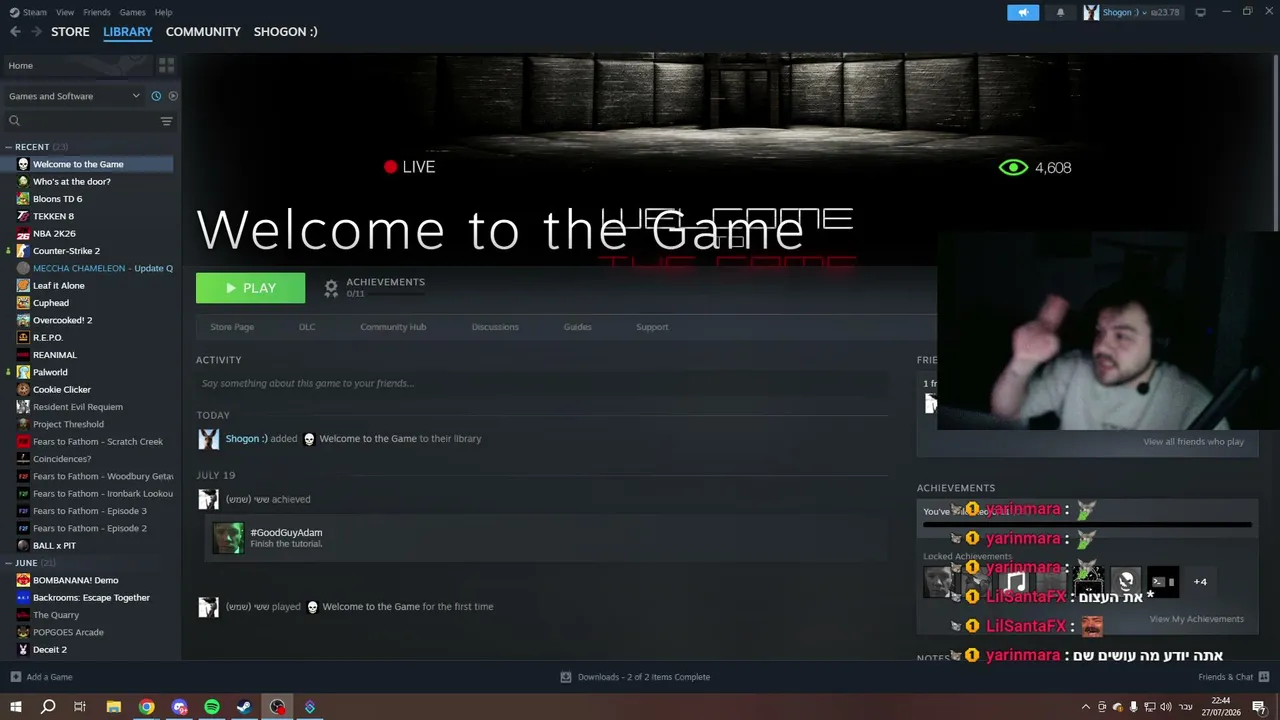Open the Windows taskbar search
Viewport: 1280px width, 720px height.
(x=48, y=707)
